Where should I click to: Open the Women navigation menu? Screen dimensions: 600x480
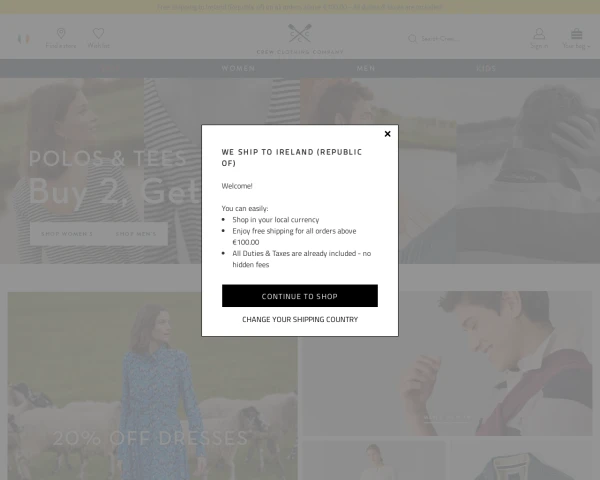[238, 69]
